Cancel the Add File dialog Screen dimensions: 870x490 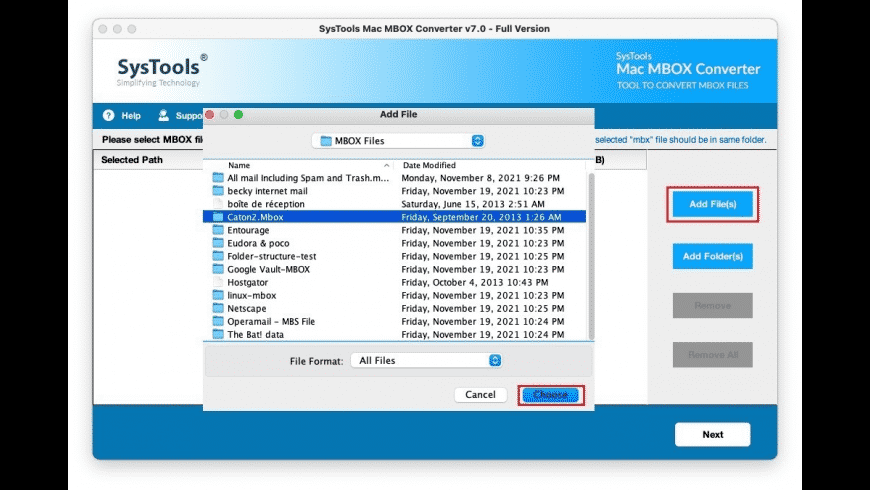480,395
